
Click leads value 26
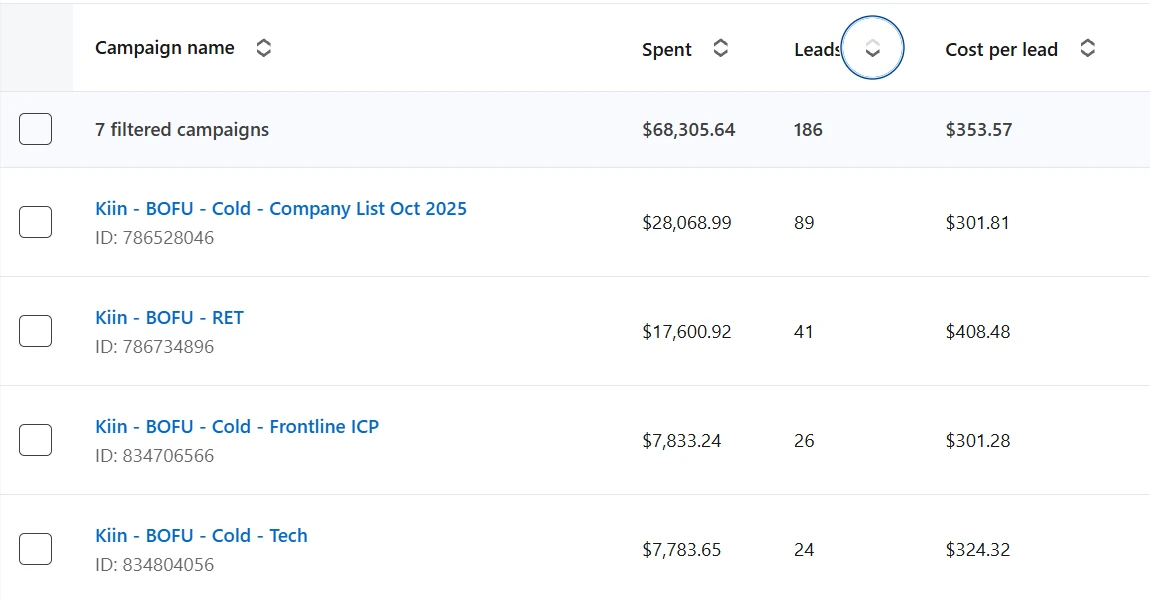pyautogui.click(x=804, y=440)
